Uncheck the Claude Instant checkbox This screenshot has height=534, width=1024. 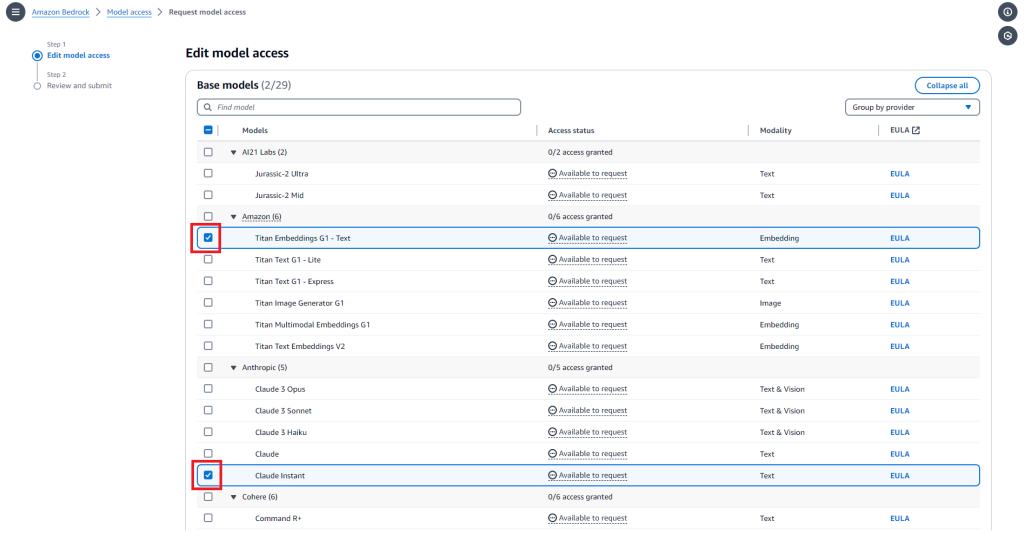[208, 475]
